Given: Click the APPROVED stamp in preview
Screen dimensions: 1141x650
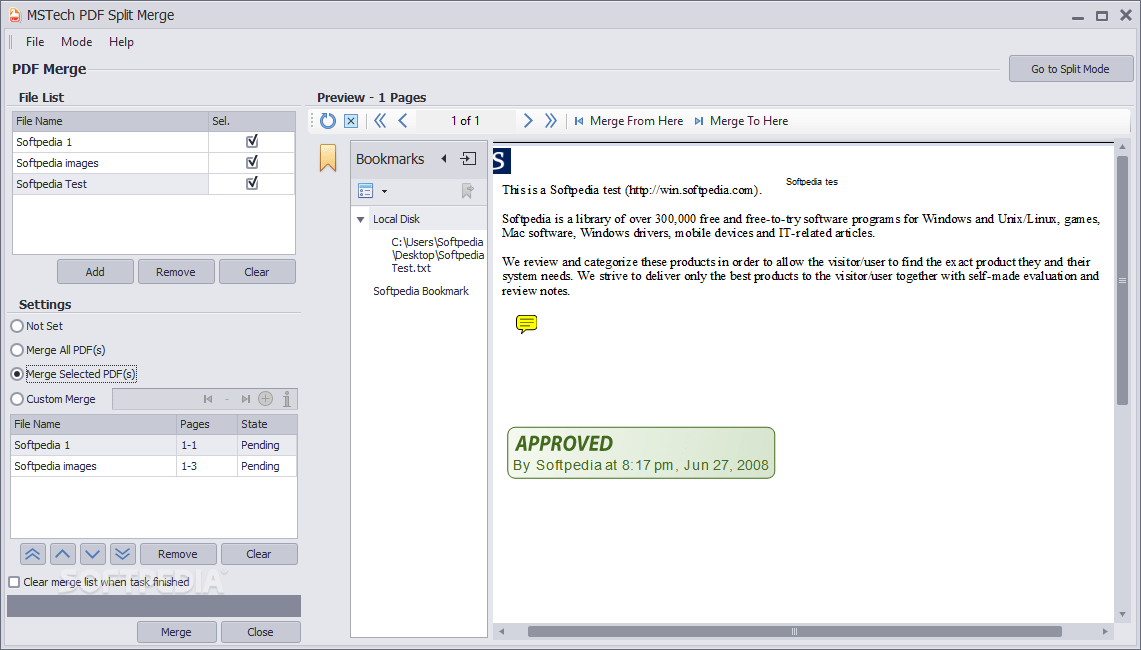Looking at the screenshot, I should (x=641, y=453).
